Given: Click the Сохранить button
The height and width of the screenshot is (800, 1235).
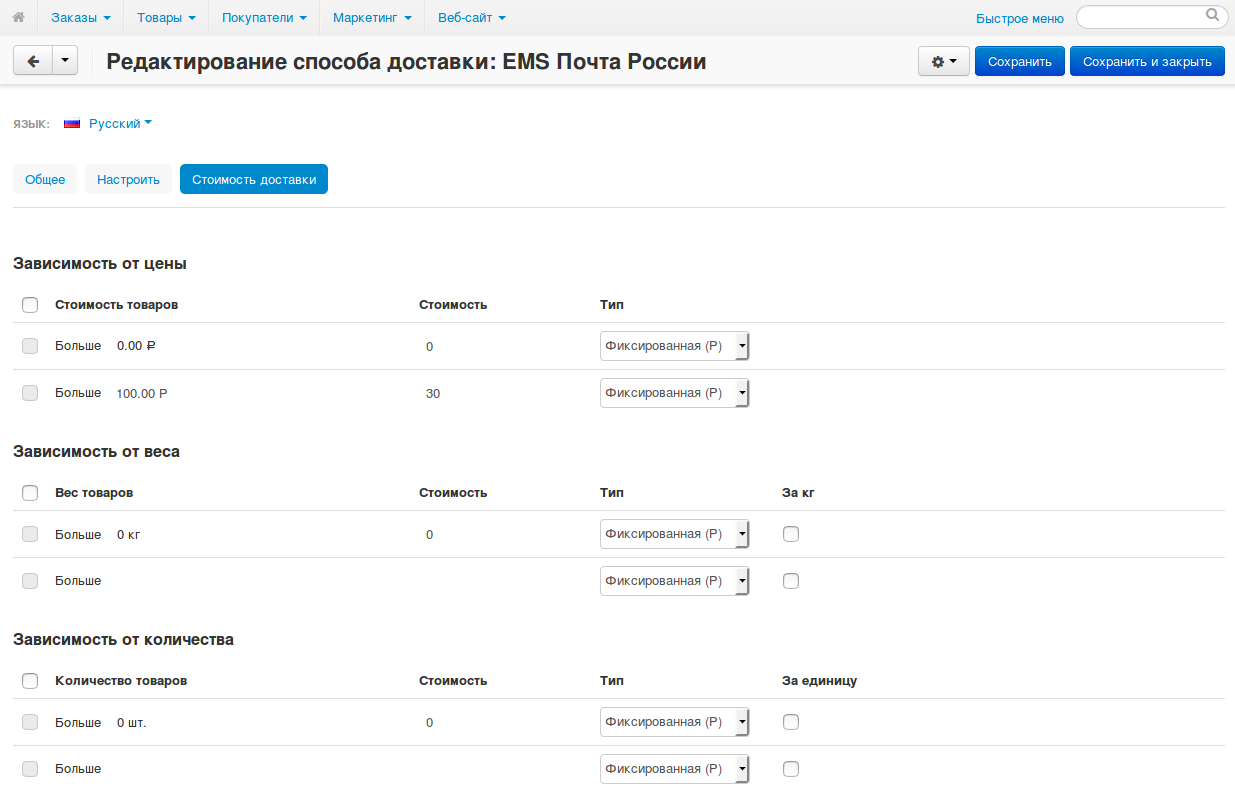Looking at the screenshot, I should (1019, 61).
